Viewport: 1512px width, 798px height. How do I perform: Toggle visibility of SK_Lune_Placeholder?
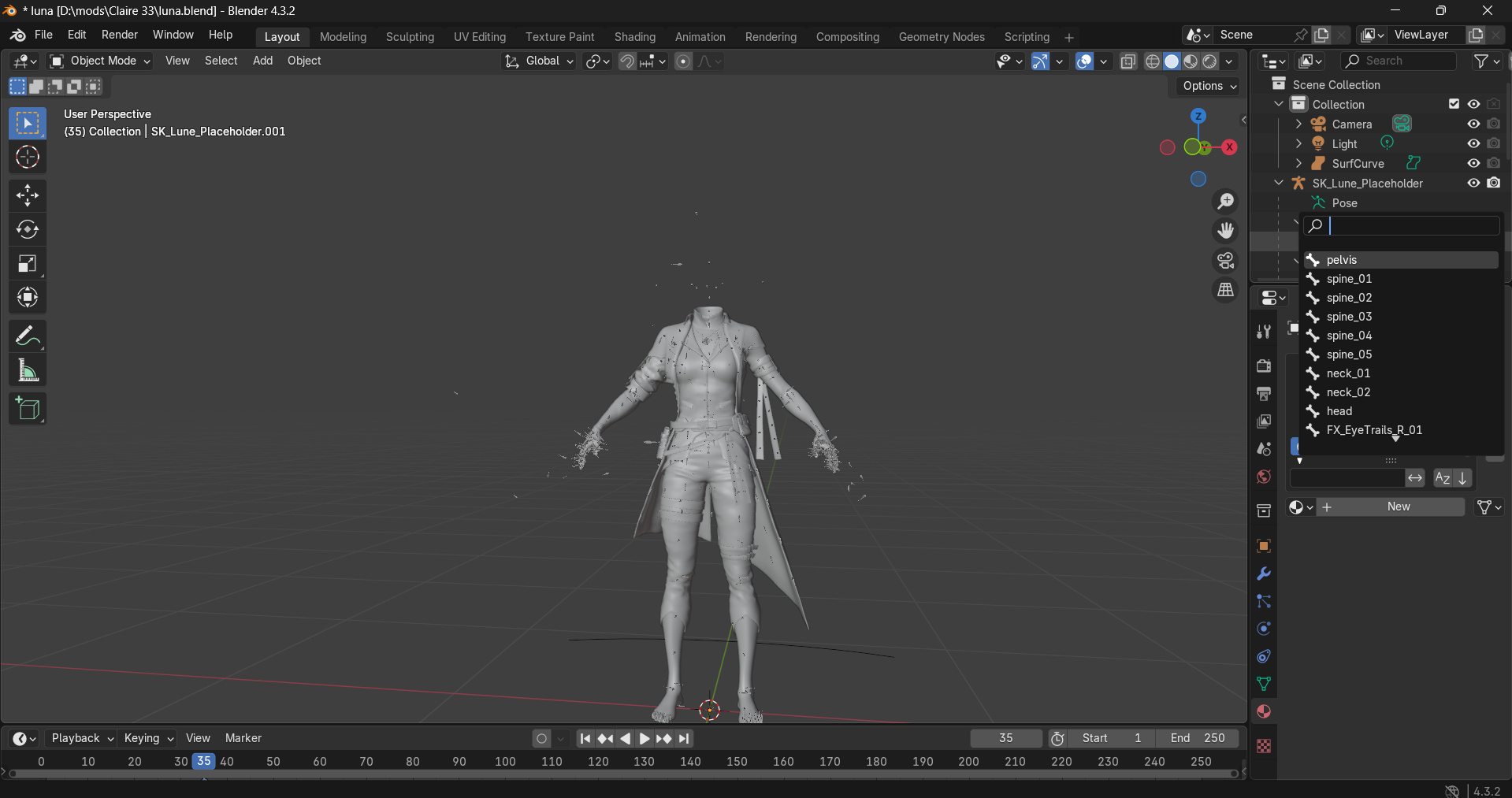pyautogui.click(x=1473, y=183)
